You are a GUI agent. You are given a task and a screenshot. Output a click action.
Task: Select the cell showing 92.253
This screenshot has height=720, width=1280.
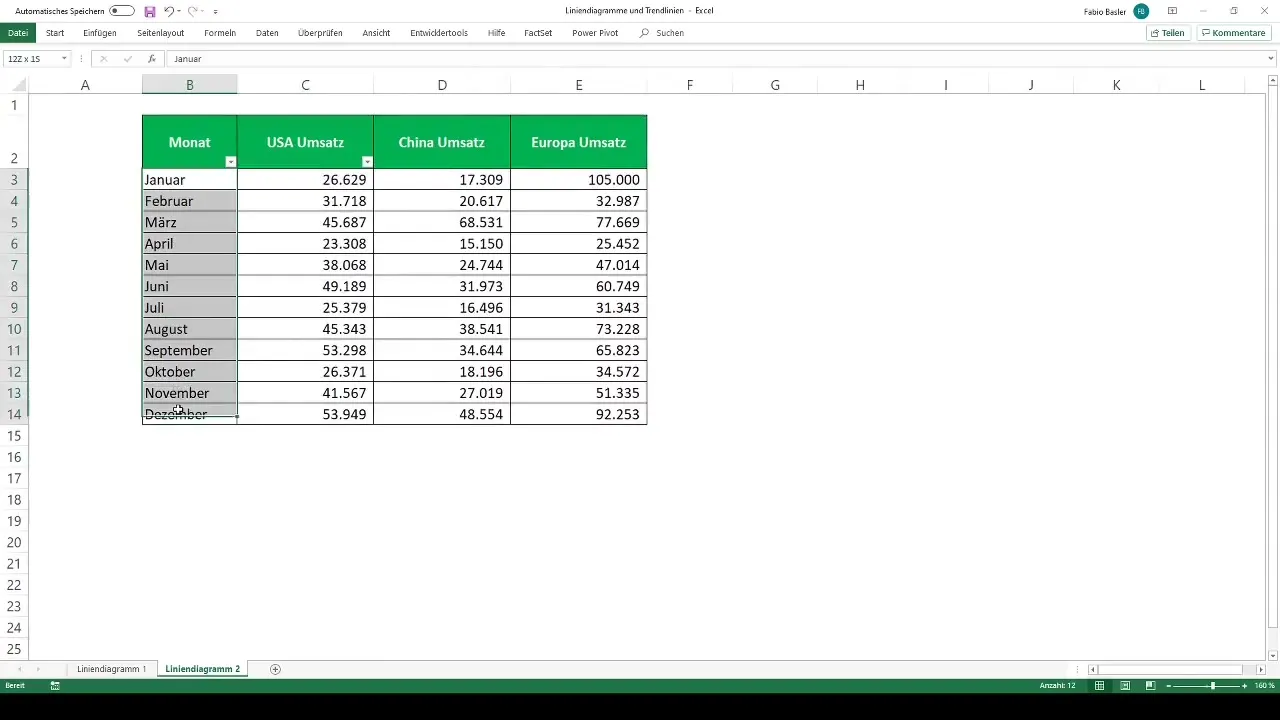[579, 414]
